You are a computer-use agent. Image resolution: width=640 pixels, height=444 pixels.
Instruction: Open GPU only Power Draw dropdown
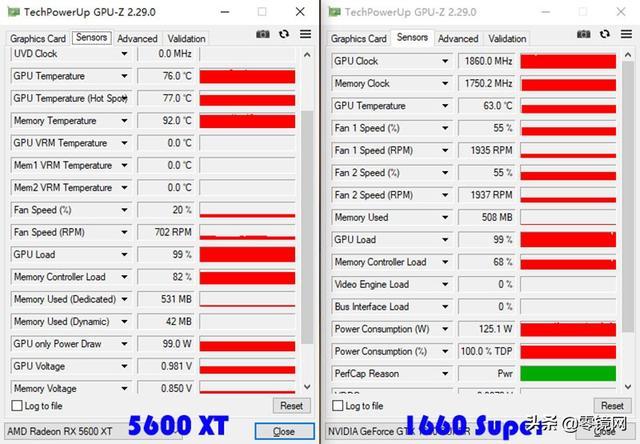coord(124,344)
